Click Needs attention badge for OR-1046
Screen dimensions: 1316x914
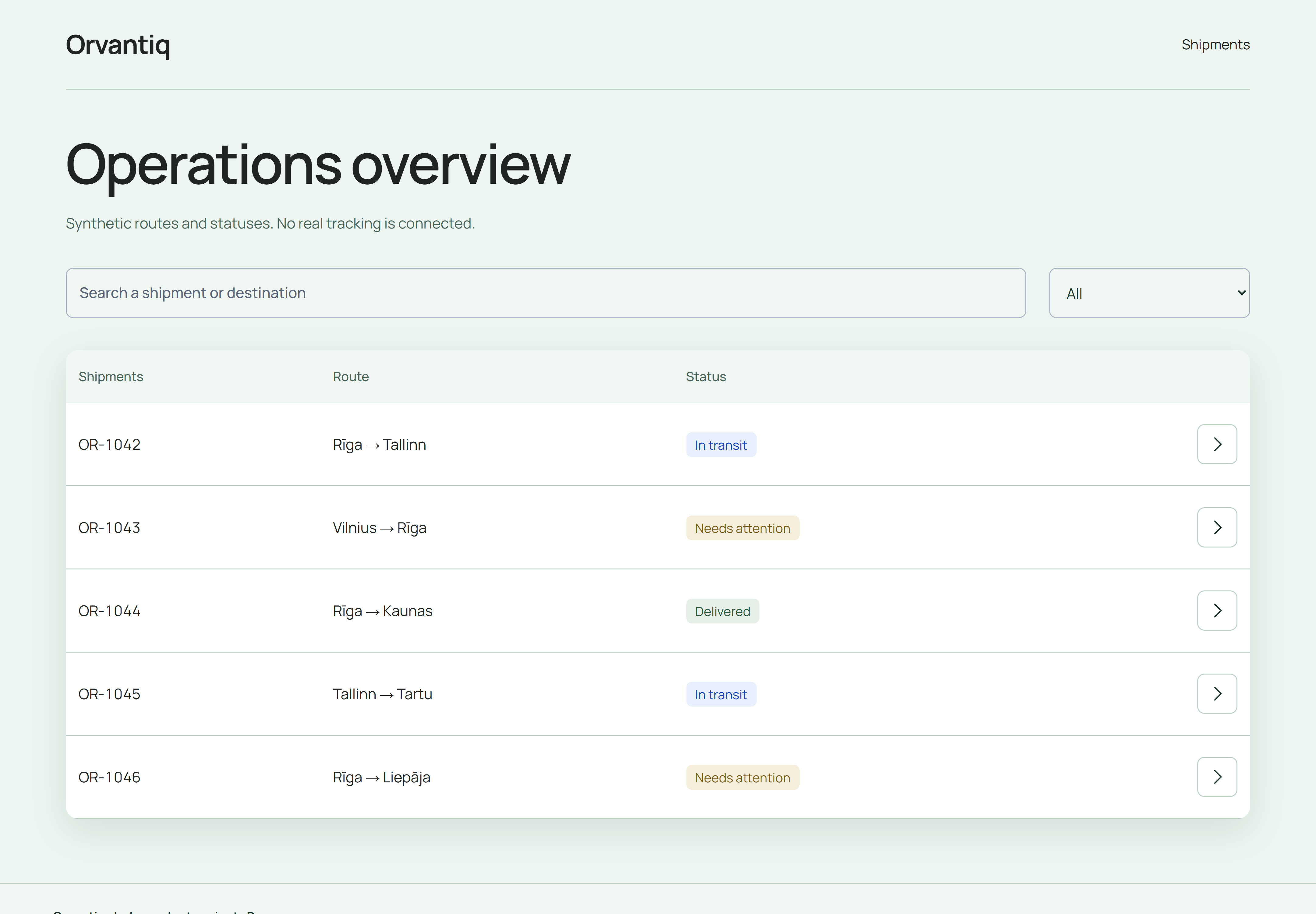pos(742,778)
